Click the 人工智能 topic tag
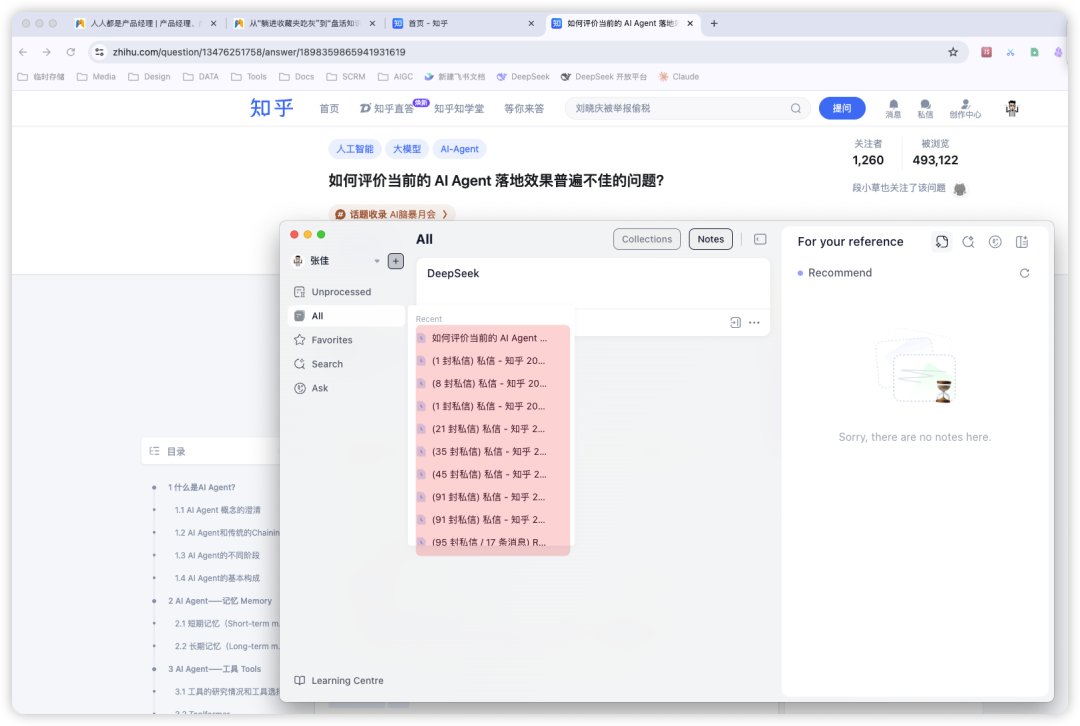This screenshot has height=726, width=1080. coord(355,149)
